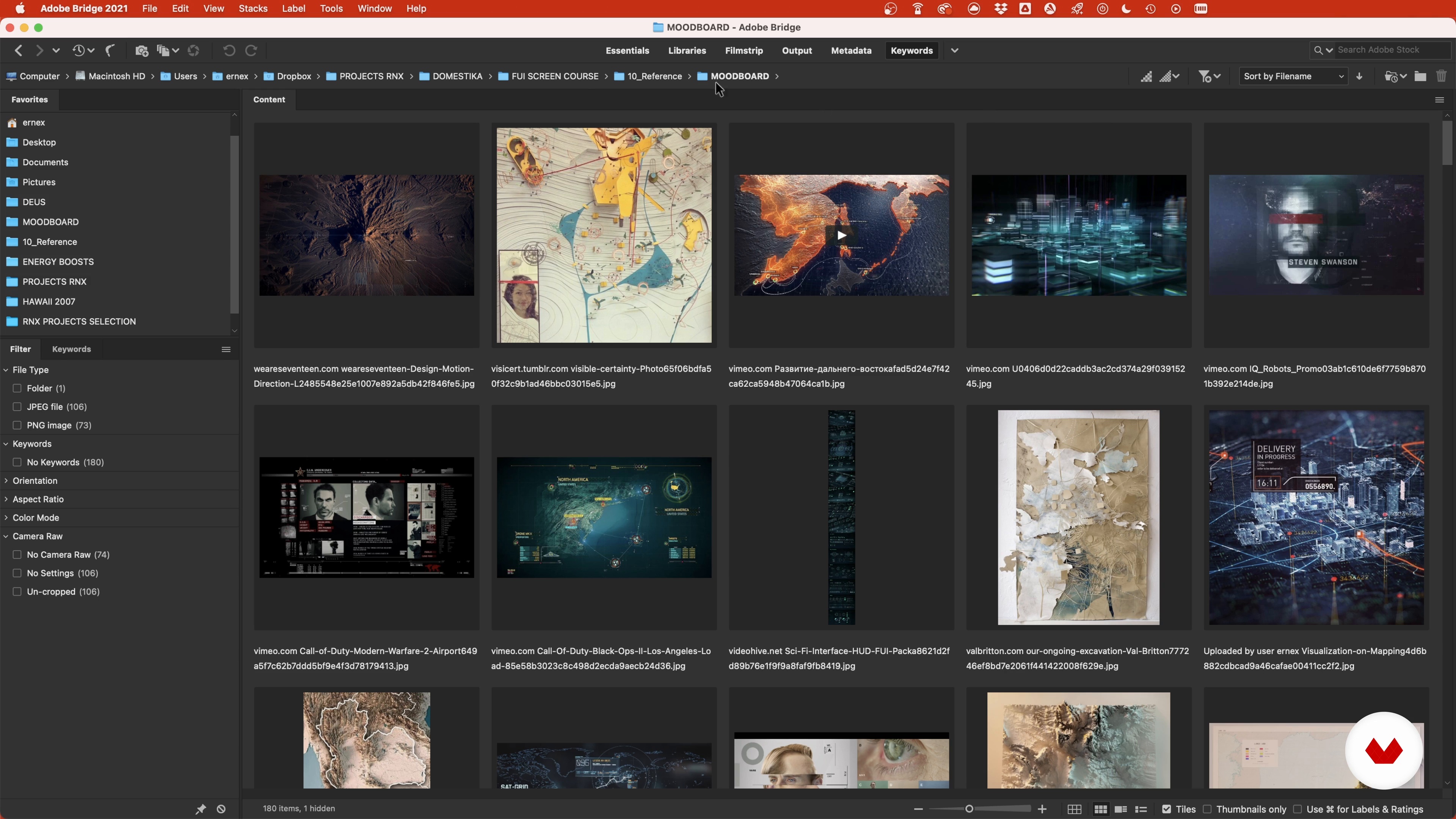Expand the Color Mode filter section
Viewport: 1456px width, 819px height.
6,518
